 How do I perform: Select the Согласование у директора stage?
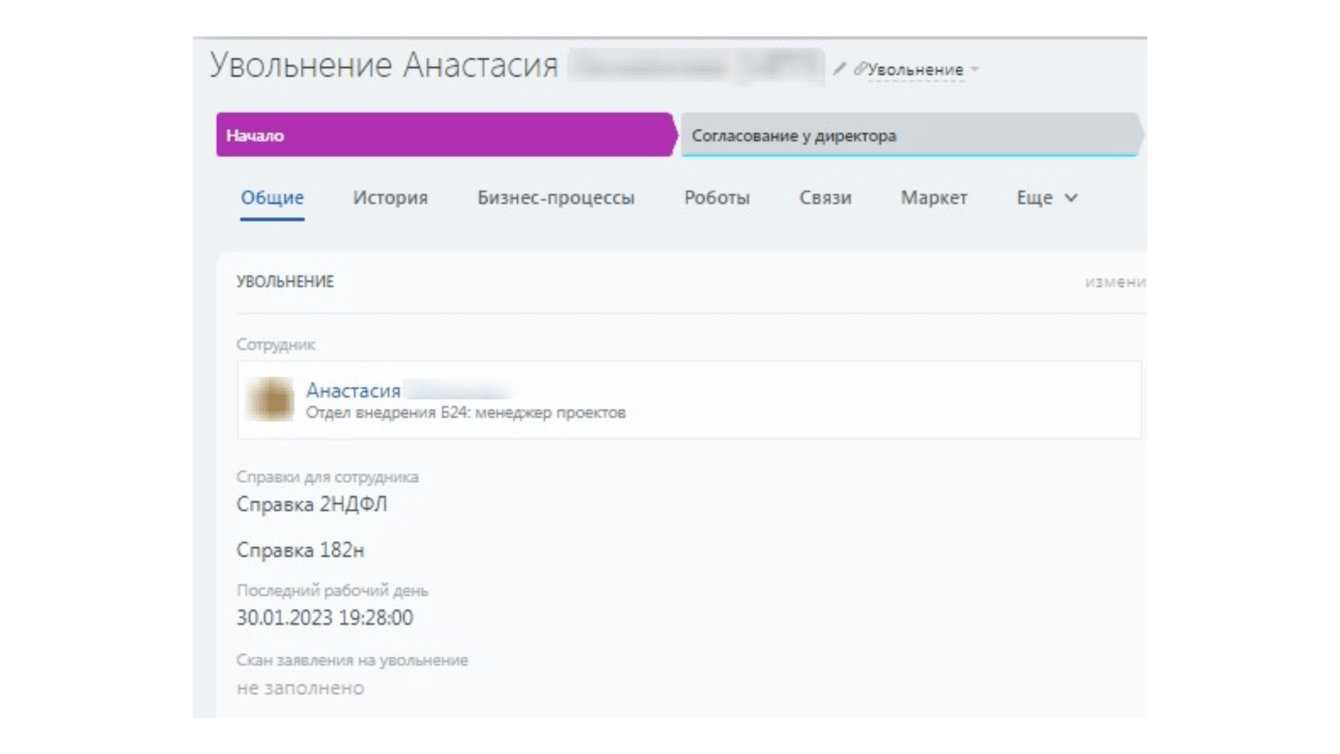(x=910, y=135)
